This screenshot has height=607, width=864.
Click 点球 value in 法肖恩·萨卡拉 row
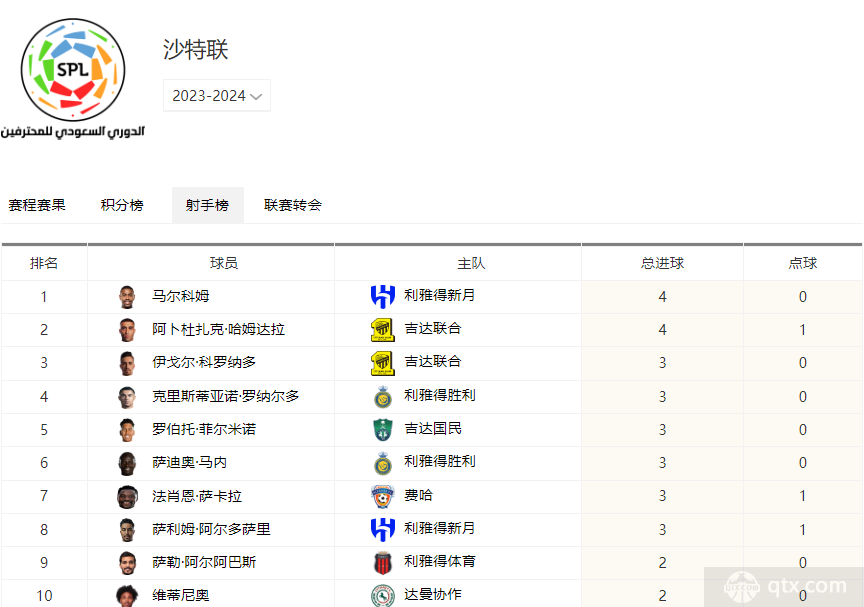pyautogui.click(x=803, y=496)
